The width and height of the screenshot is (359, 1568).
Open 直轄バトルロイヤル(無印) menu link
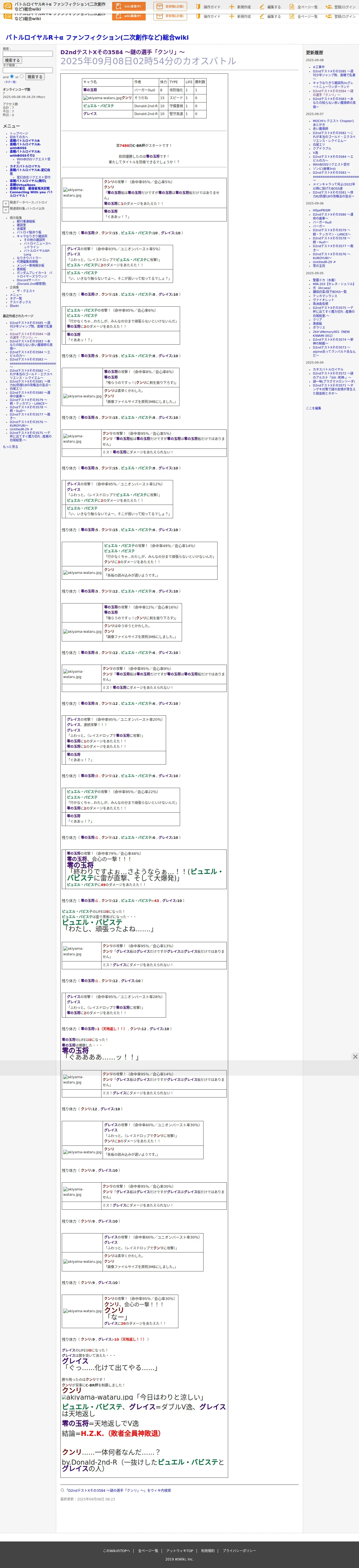(27, 181)
